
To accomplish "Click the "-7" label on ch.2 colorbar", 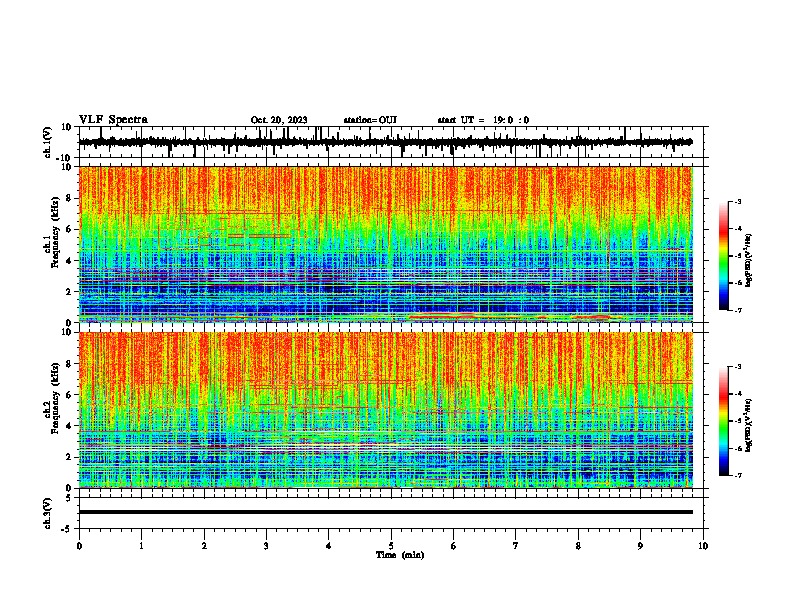I will (x=737, y=476).
